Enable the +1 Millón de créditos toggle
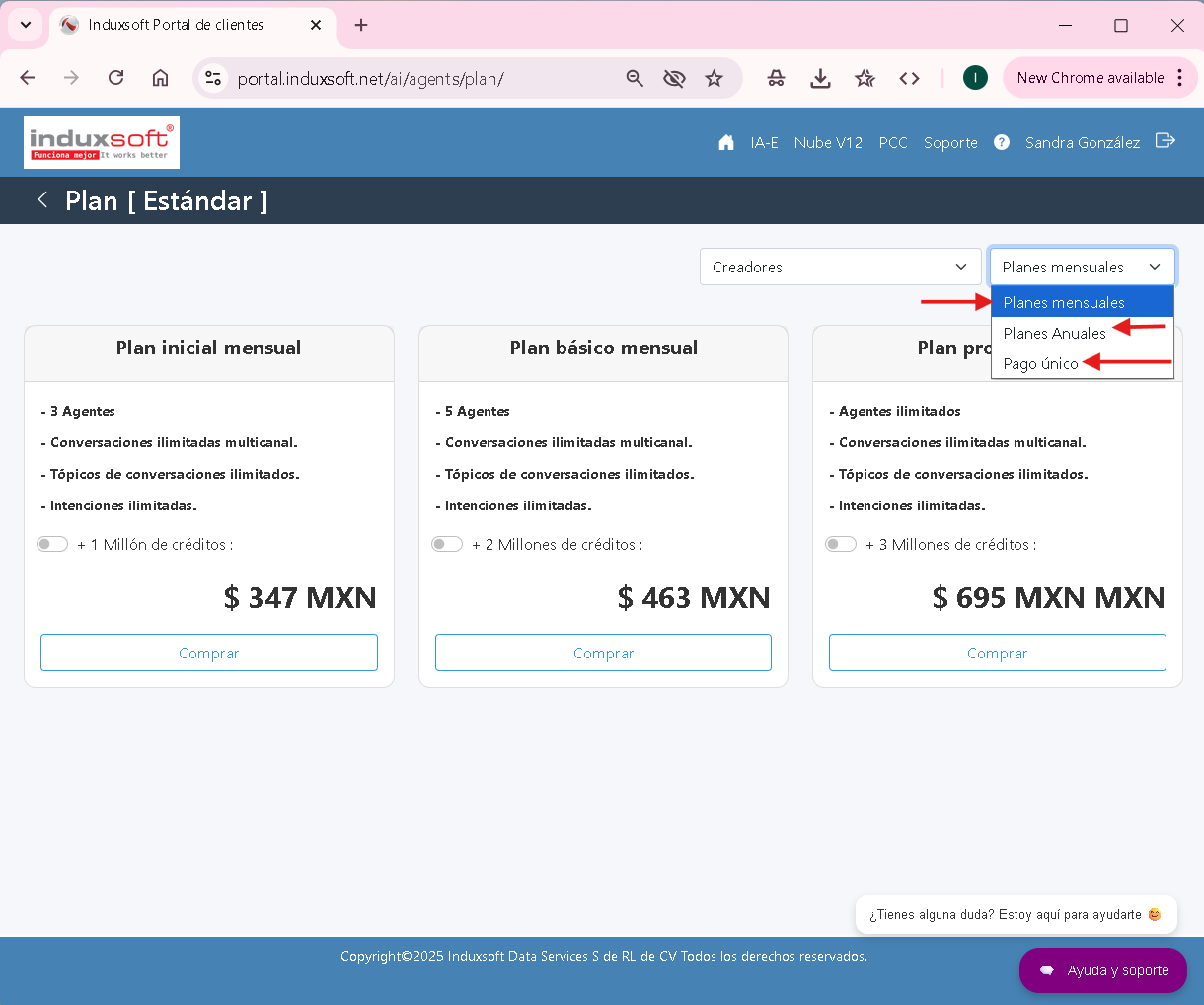The image size is (1204, 1005). pos(52,544)
